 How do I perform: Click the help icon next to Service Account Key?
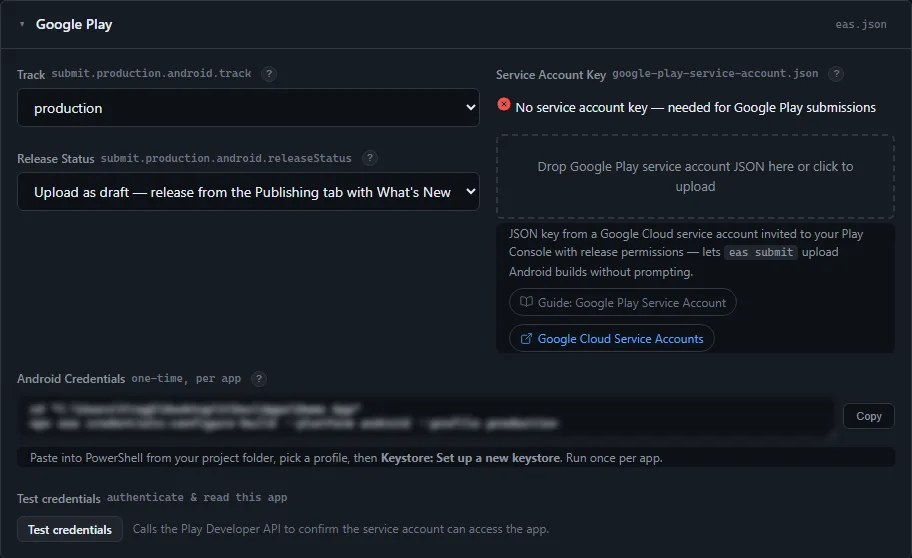coord(836,74)
